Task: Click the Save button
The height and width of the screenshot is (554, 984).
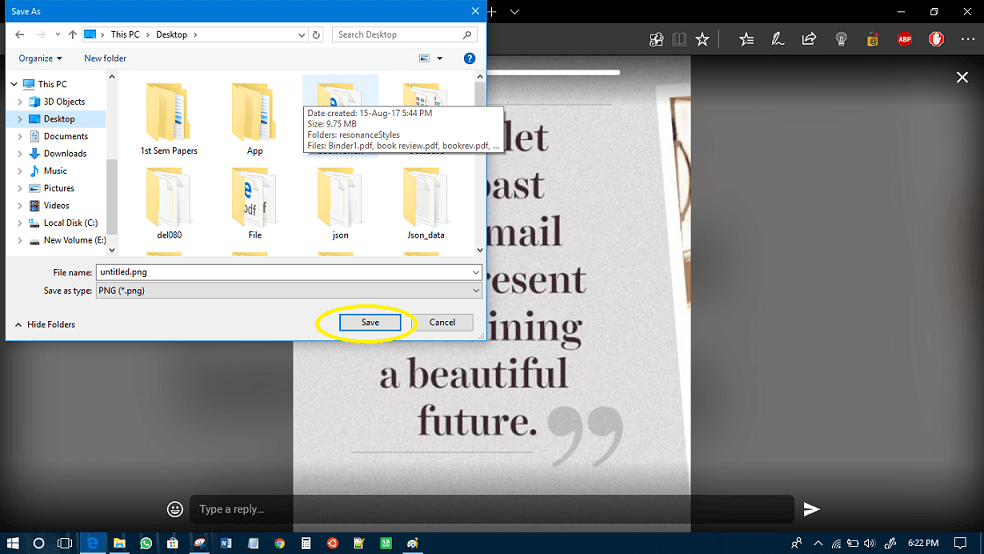Action: pos(370,322)
